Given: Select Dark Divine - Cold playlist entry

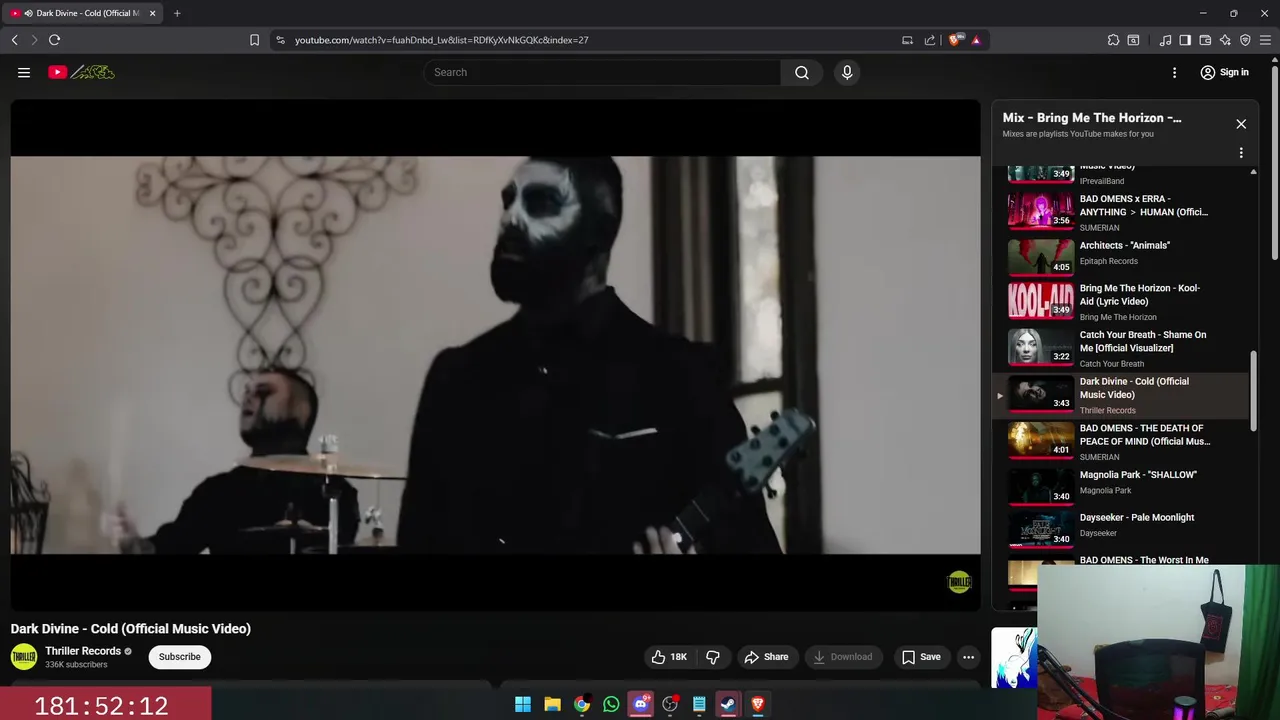Looking at the screenshot, I should coord(1121,395).
